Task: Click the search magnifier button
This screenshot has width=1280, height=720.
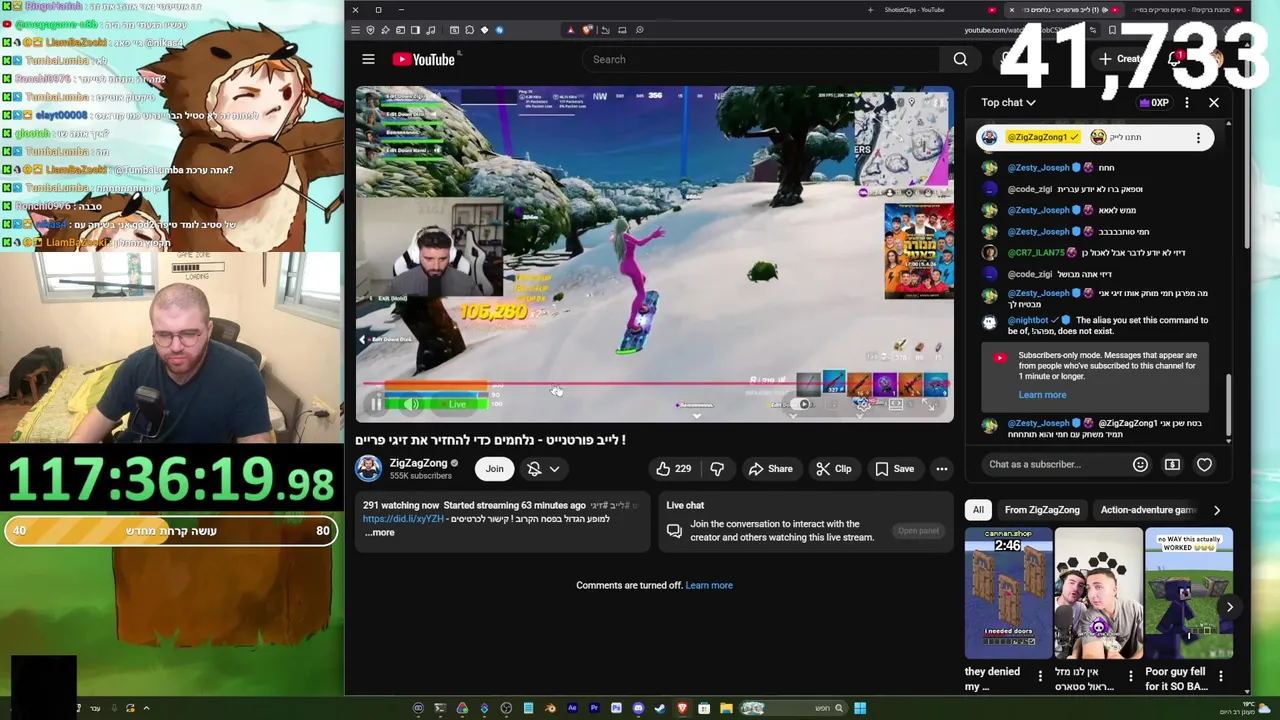Action: [x=960, y=59]
